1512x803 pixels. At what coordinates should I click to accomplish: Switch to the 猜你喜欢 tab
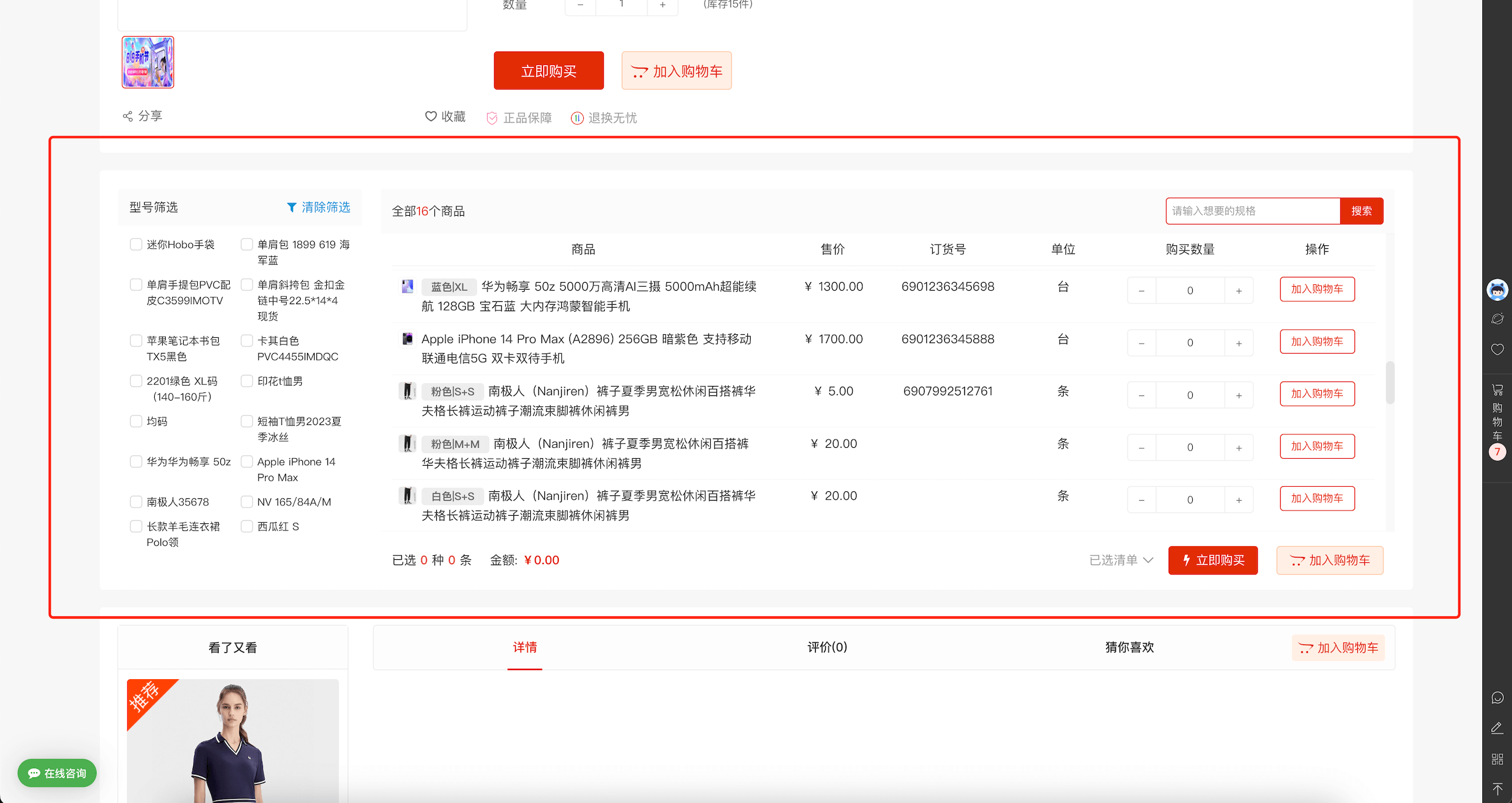click(1129, 647)
